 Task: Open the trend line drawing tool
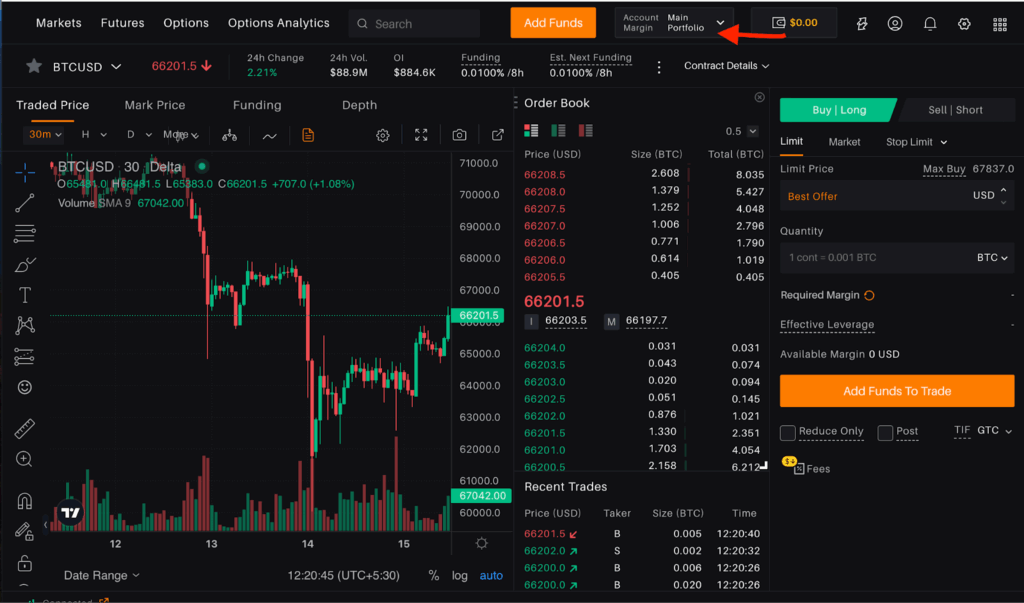click(25, 203)
